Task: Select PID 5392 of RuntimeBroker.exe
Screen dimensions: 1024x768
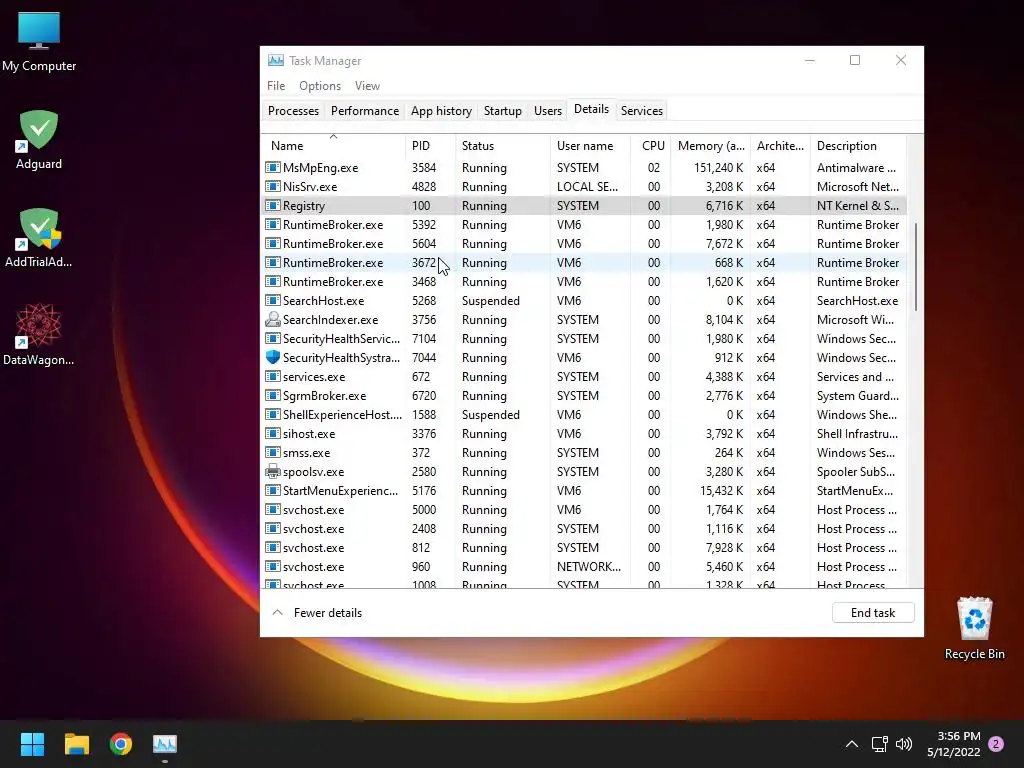Action: (x=424, y=224)
